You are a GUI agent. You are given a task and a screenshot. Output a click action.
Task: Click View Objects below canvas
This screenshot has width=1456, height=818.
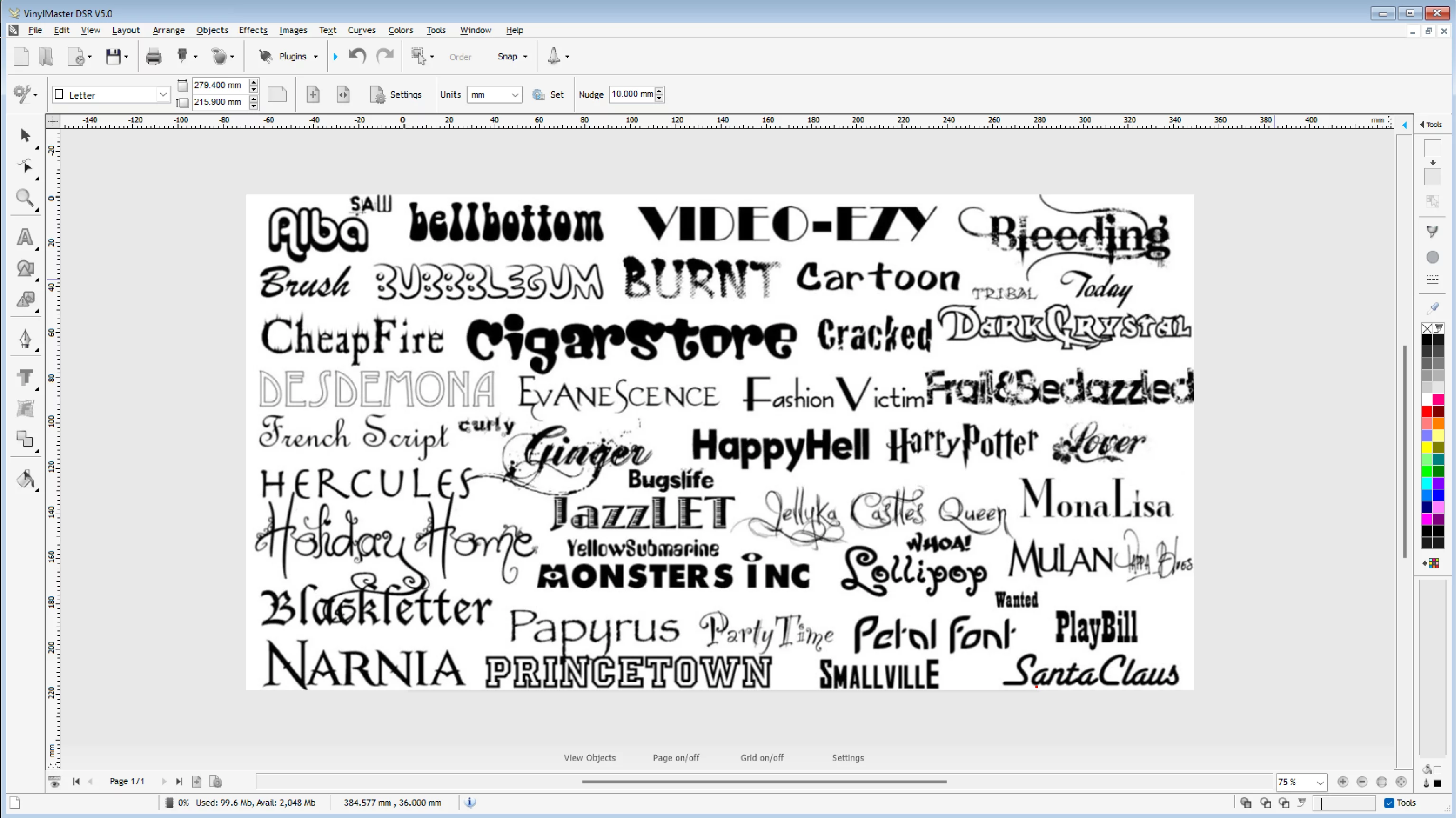589,758
